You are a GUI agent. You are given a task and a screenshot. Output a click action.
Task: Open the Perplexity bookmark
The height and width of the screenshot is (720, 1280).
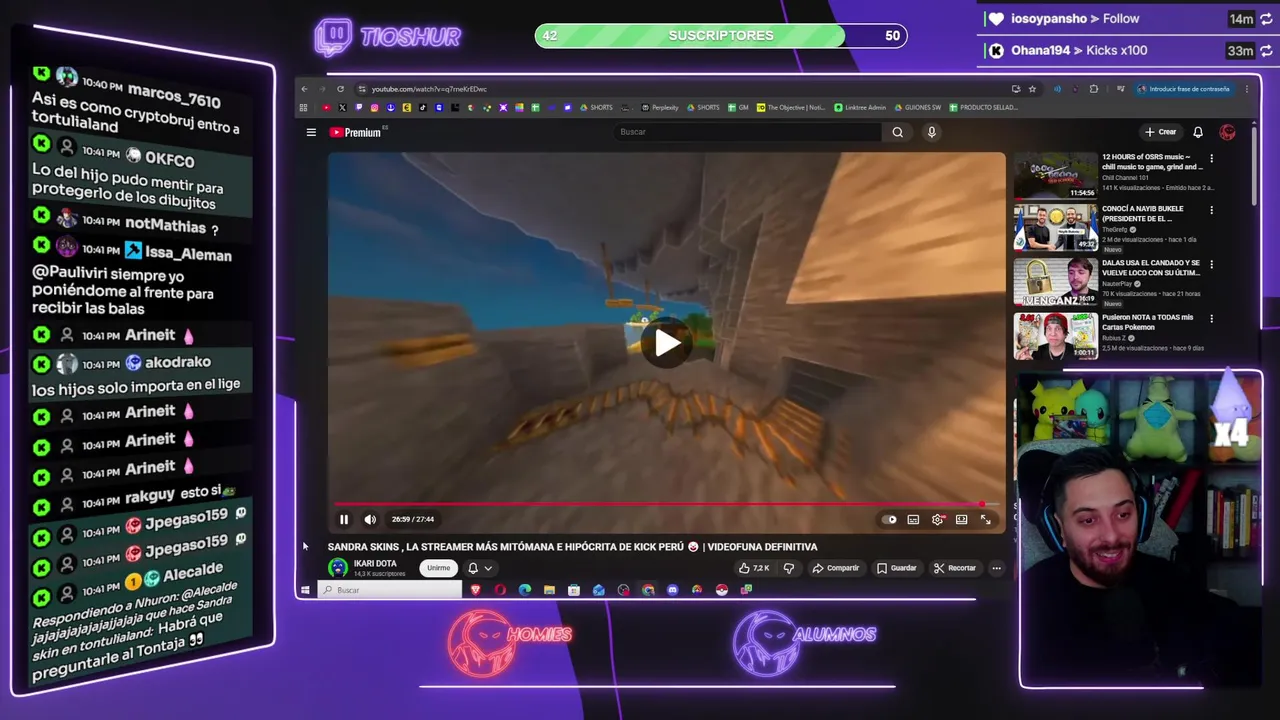click(x=659, y=107)
